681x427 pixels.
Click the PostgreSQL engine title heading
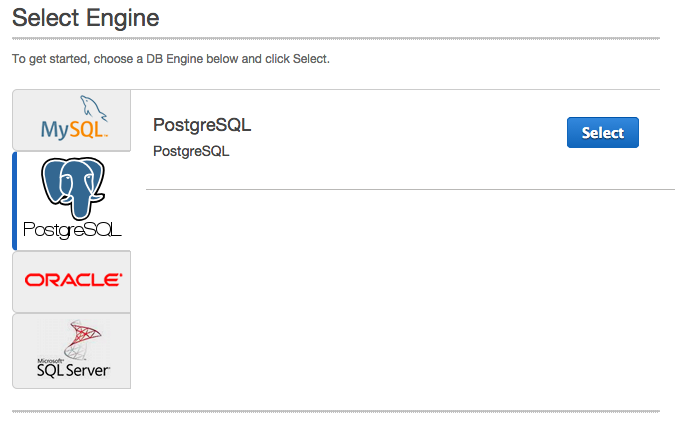coord(201,126)
